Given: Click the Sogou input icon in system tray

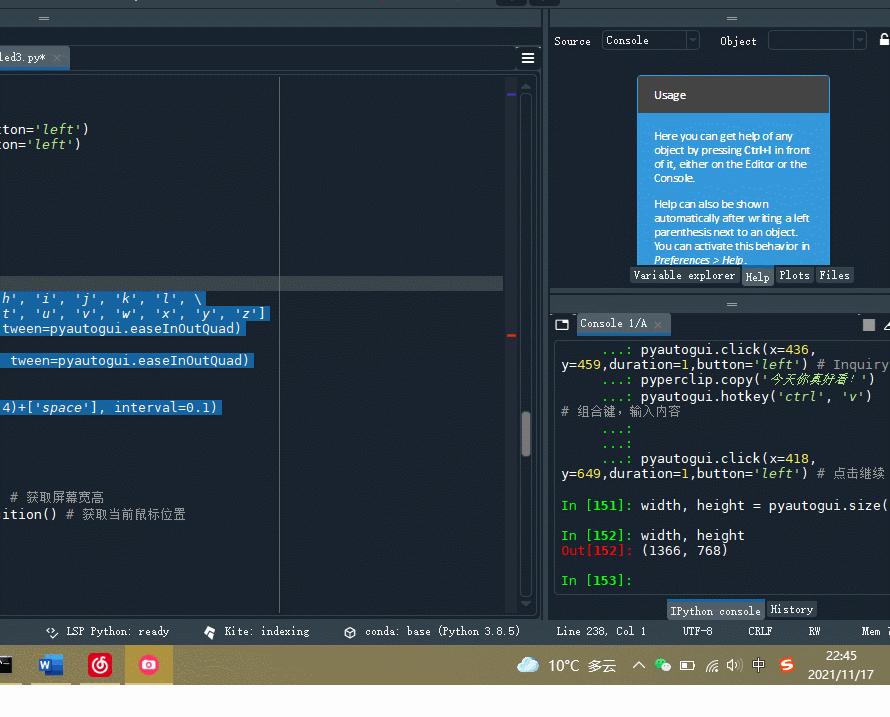Looking at the screenshot, I should (x=785, y=664).
